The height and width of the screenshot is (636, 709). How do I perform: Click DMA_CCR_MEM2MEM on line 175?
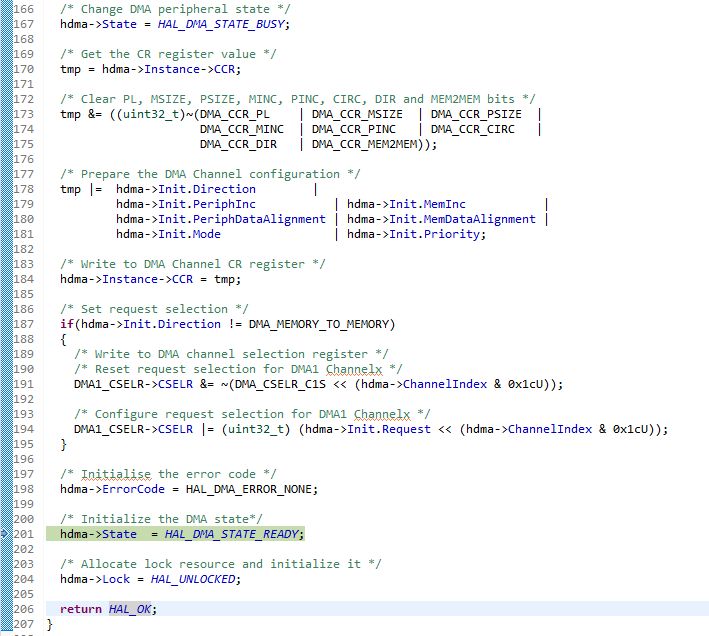[x=364, y=144]
